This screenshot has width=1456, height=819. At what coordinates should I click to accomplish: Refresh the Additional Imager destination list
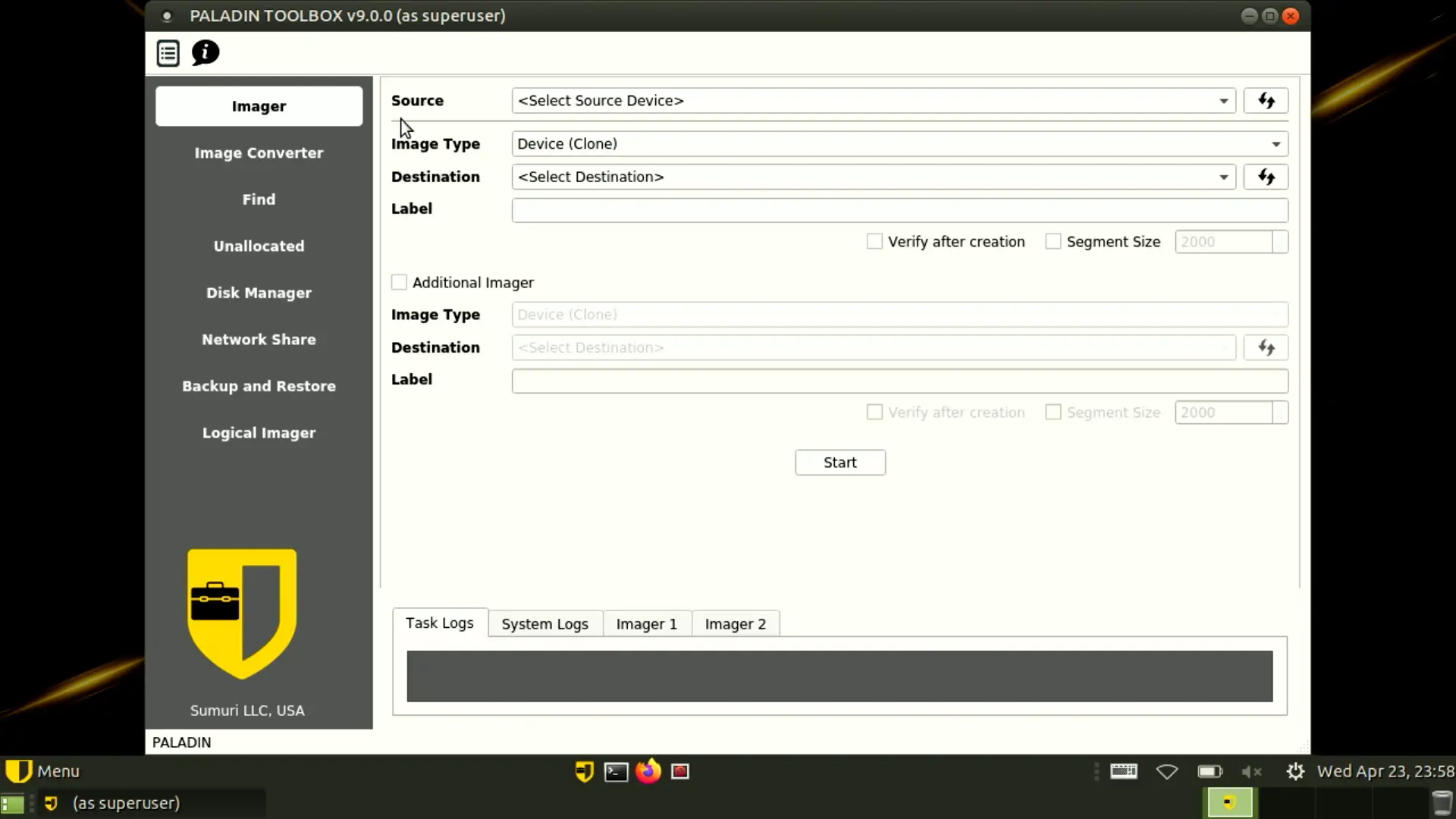point(1266,347)
